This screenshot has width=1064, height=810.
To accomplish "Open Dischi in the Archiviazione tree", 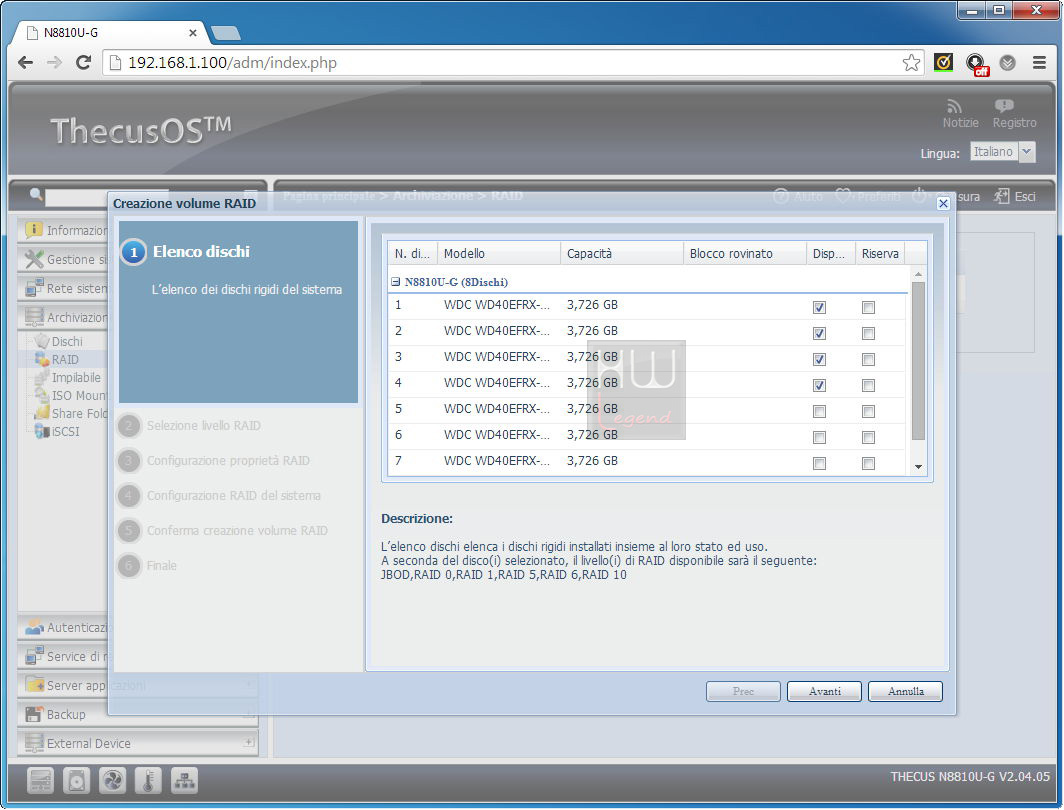I will point(66,341).
